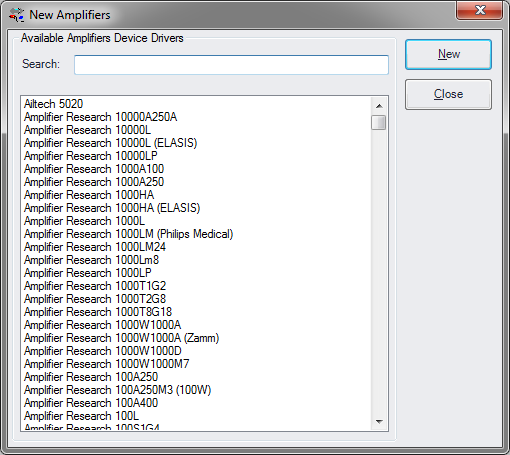Click the New button
510x455 pixels.
(x=448, y=54)
